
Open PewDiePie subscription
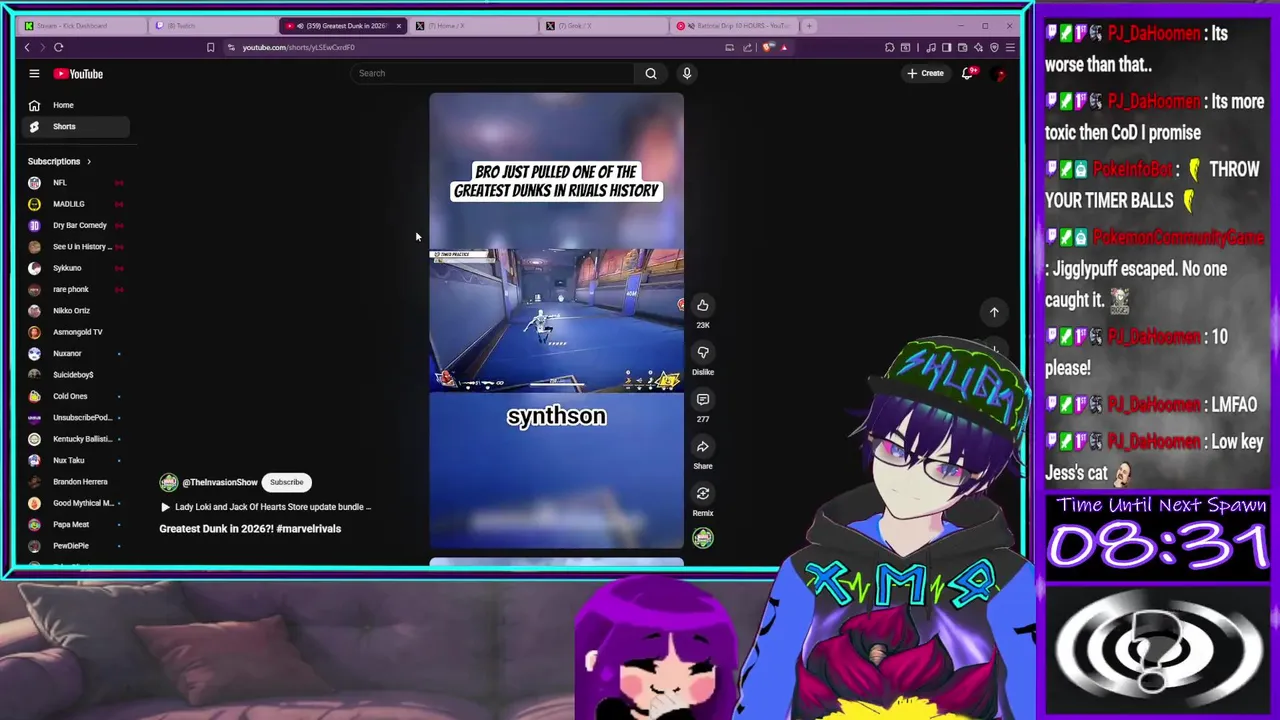[75, 546]
